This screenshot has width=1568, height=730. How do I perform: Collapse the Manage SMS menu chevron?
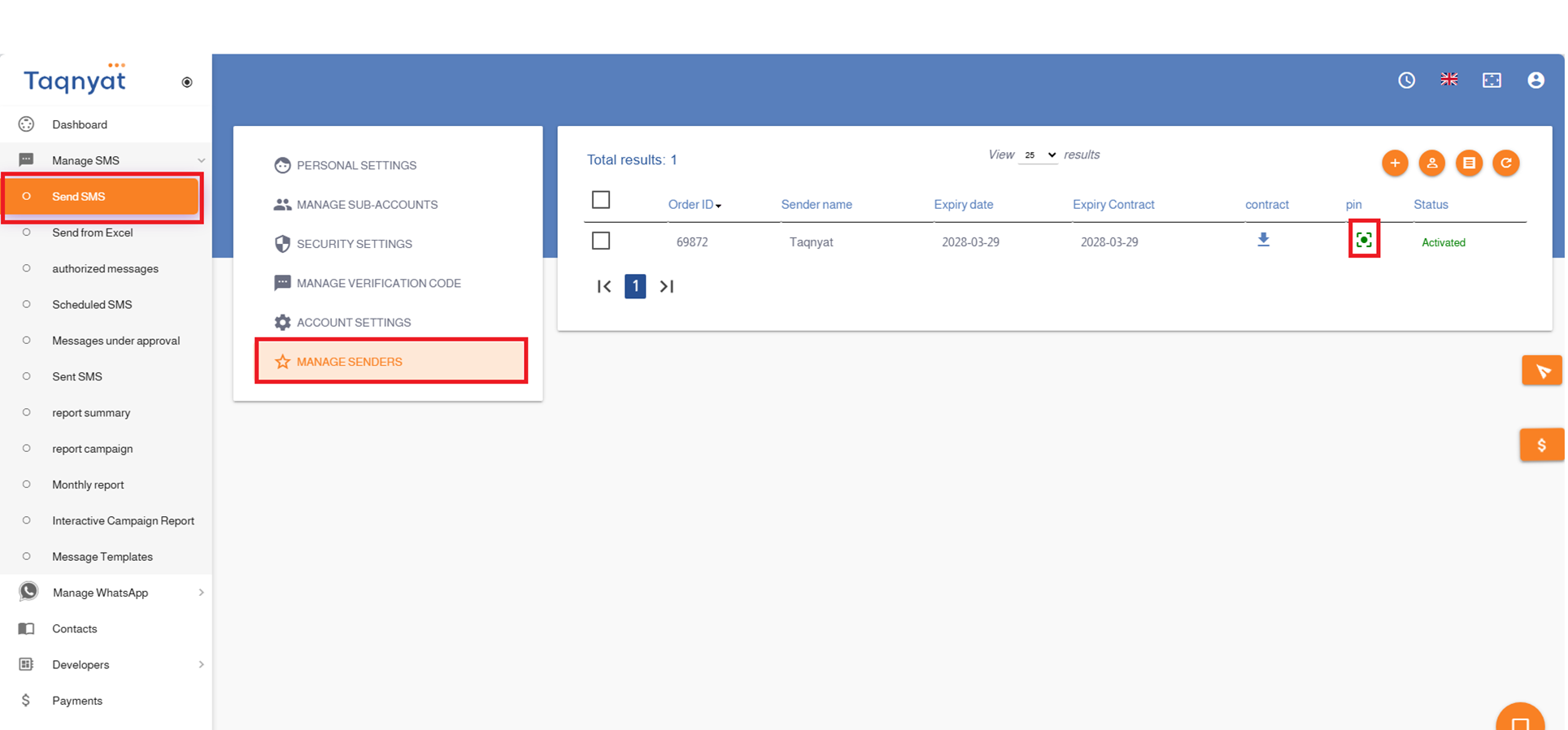coord(201,160)
